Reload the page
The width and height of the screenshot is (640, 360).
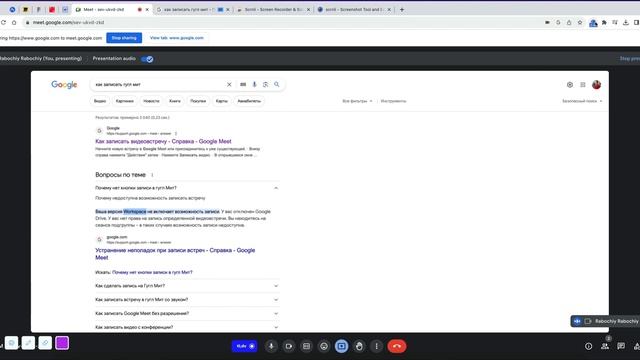pyautogui.click(x=3, y=22)
